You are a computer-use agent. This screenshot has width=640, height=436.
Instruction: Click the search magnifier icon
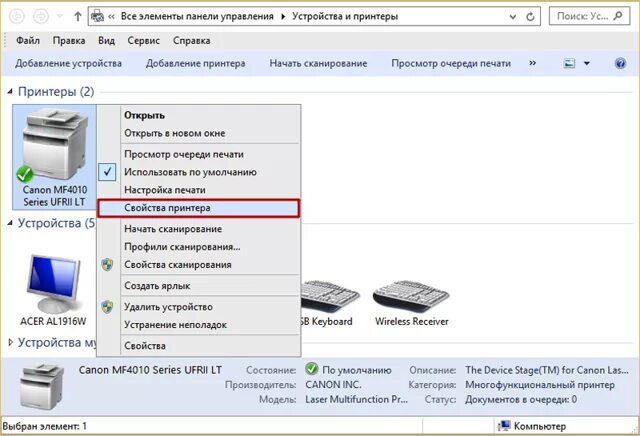(x=618, y=16)
